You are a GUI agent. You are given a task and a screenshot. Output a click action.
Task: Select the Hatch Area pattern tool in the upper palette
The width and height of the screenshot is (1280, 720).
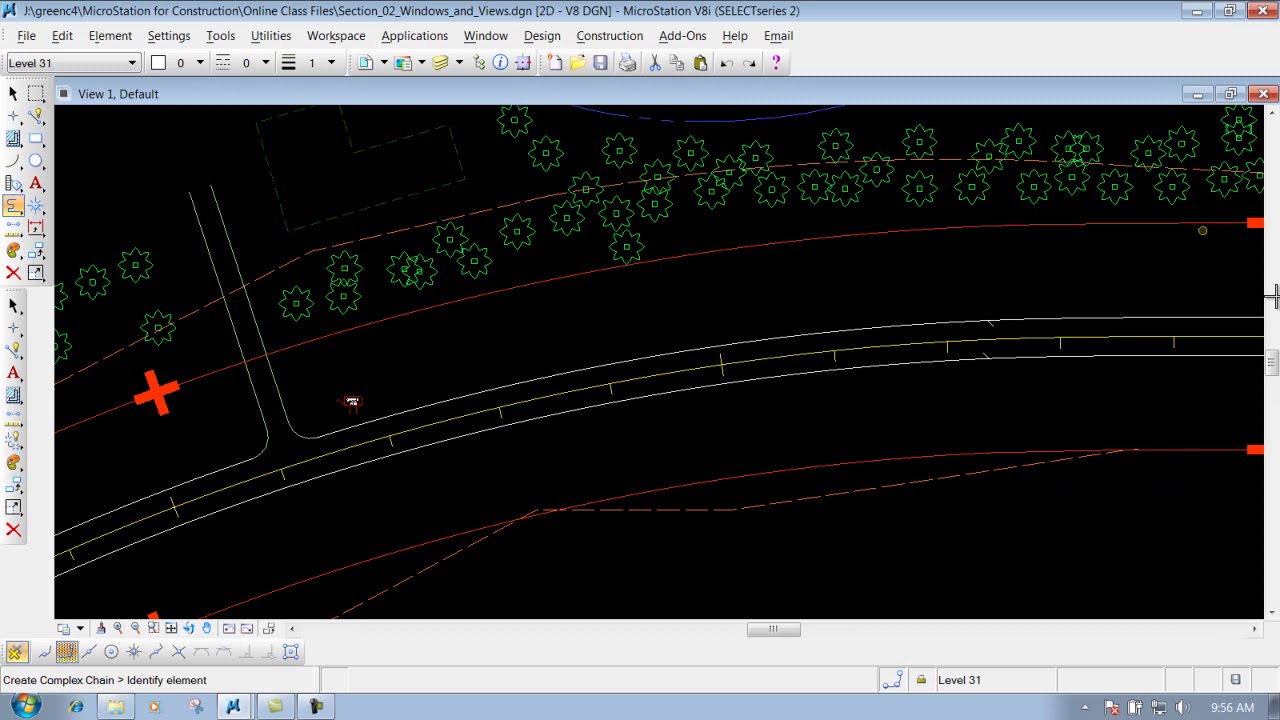click(13, 139)
